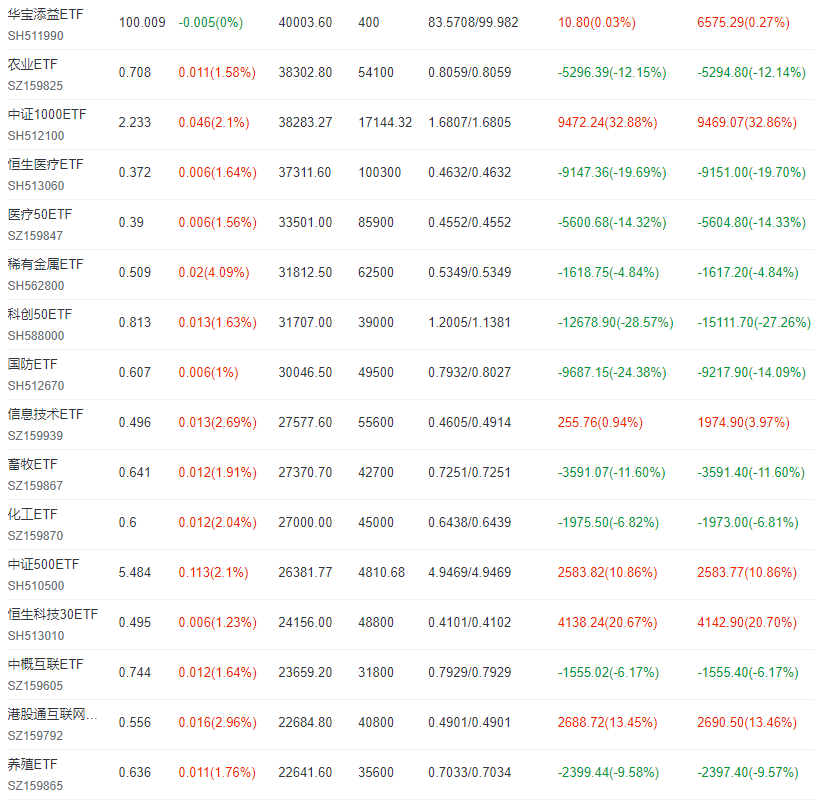The image size is (814, 800).
Task: Select code SZ159865
Action: point(35,785)
